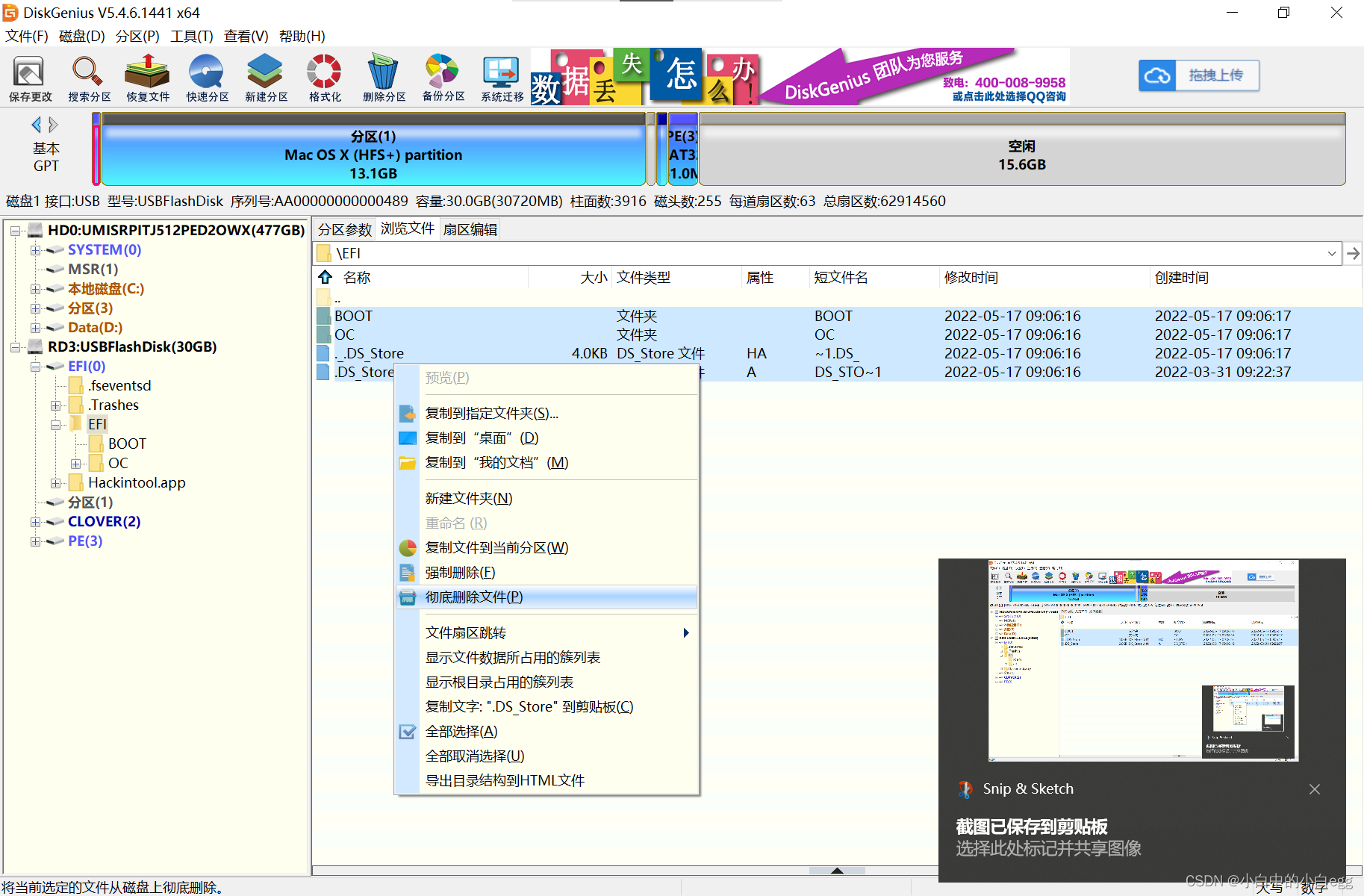Image resolution: width=1364 pixels, height=896 pixels.
Task: Open the 磁盘(D) menu
Action: pos(82,36)
